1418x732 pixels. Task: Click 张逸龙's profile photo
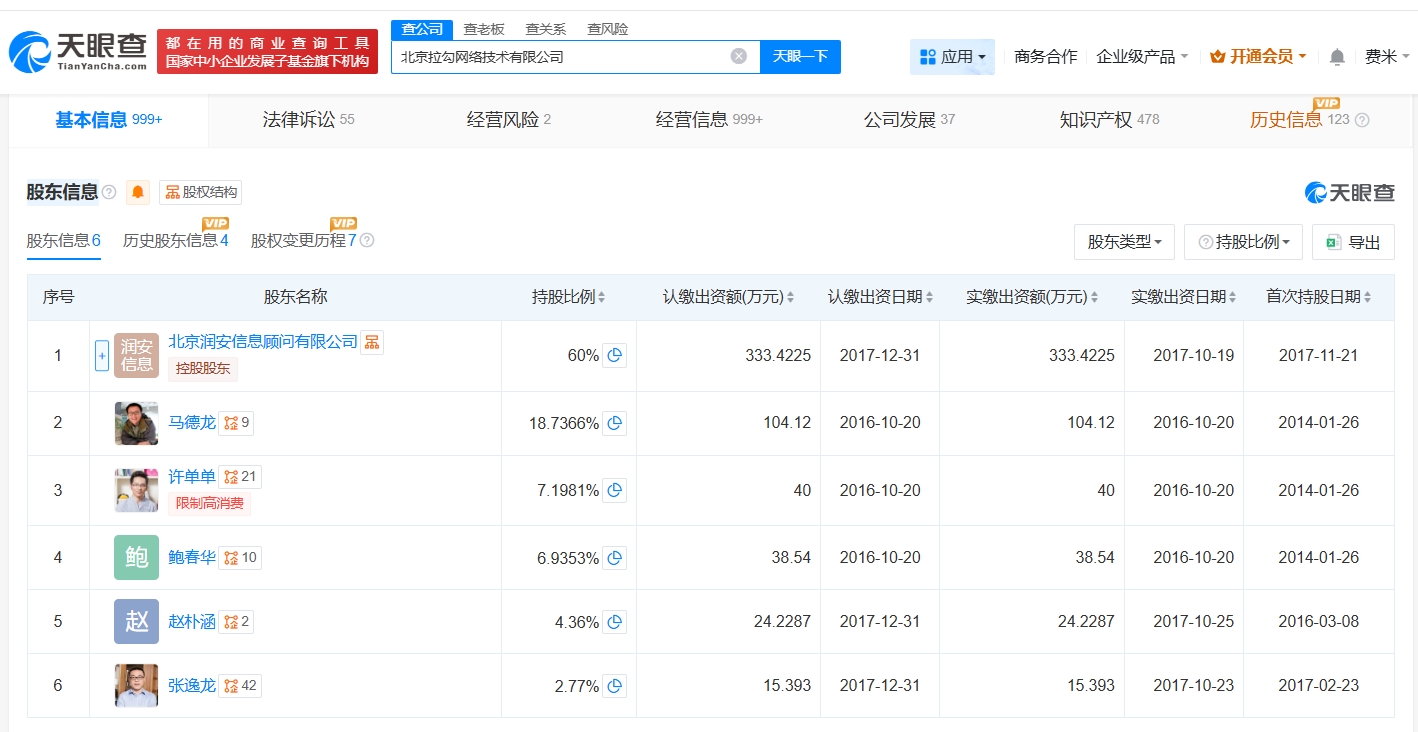click(136, 686)
